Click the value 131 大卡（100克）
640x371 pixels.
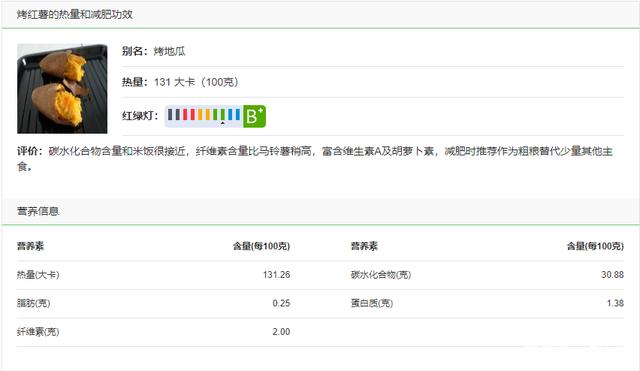pyautogui.click(x=196, y=82)
